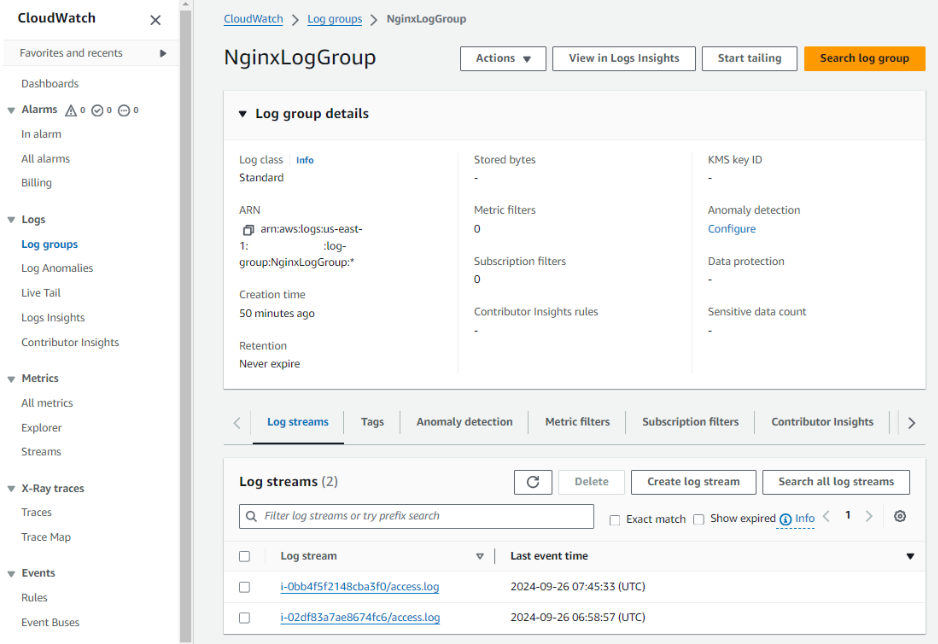Open In alarm in sidebar

pos(41,135)
